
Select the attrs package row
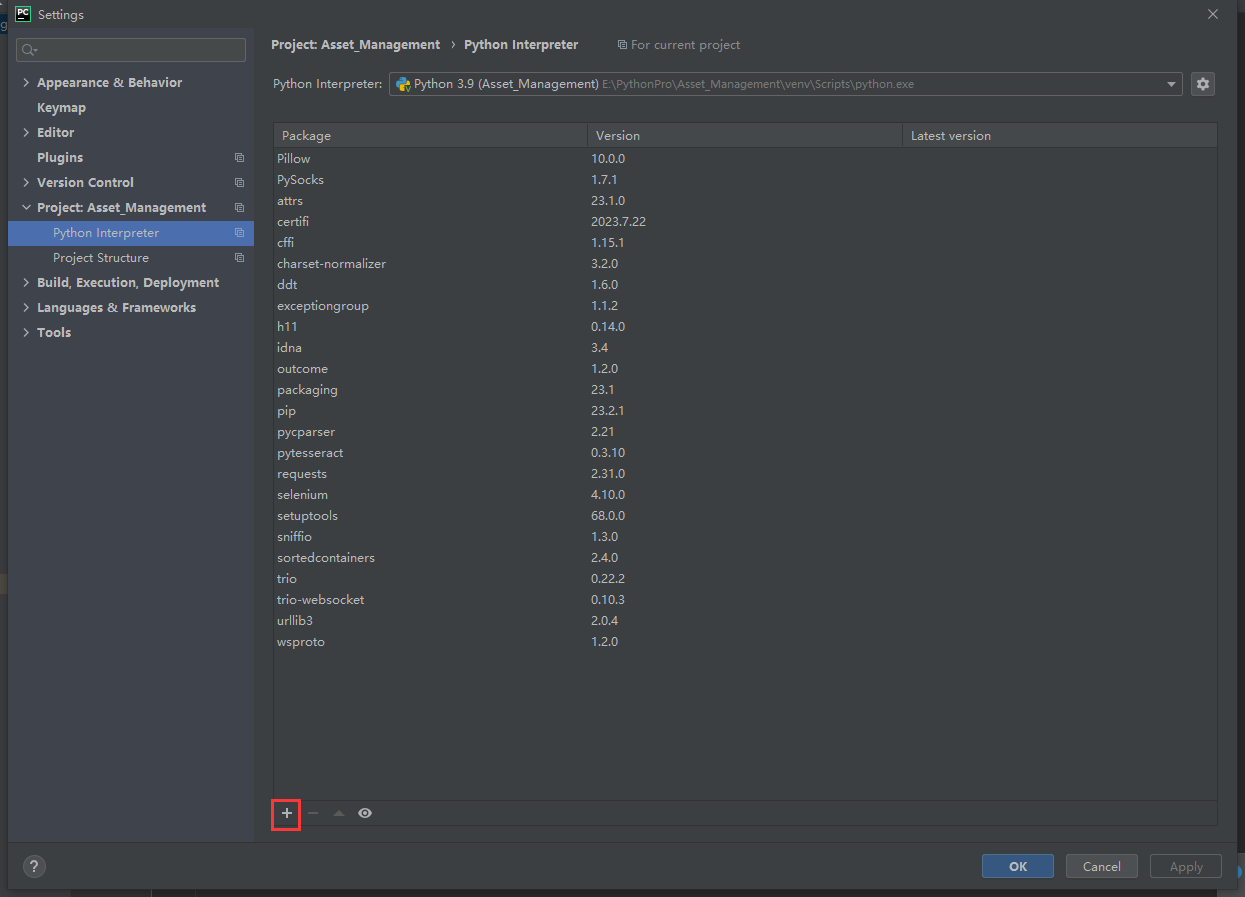745,201
